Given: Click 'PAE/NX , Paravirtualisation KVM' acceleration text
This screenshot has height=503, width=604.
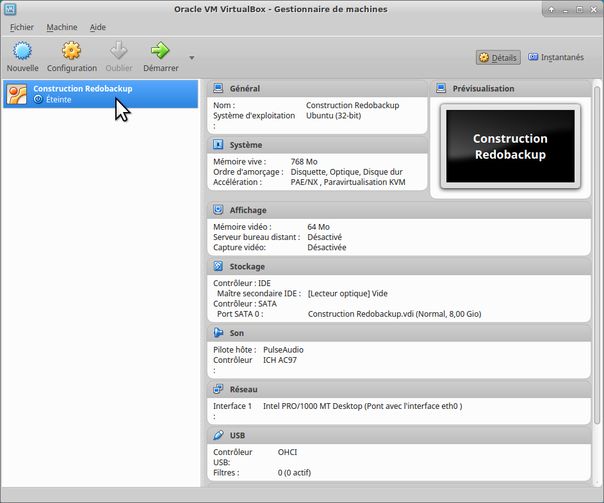Looking at the screenshot, I should (x=348, y=182).
